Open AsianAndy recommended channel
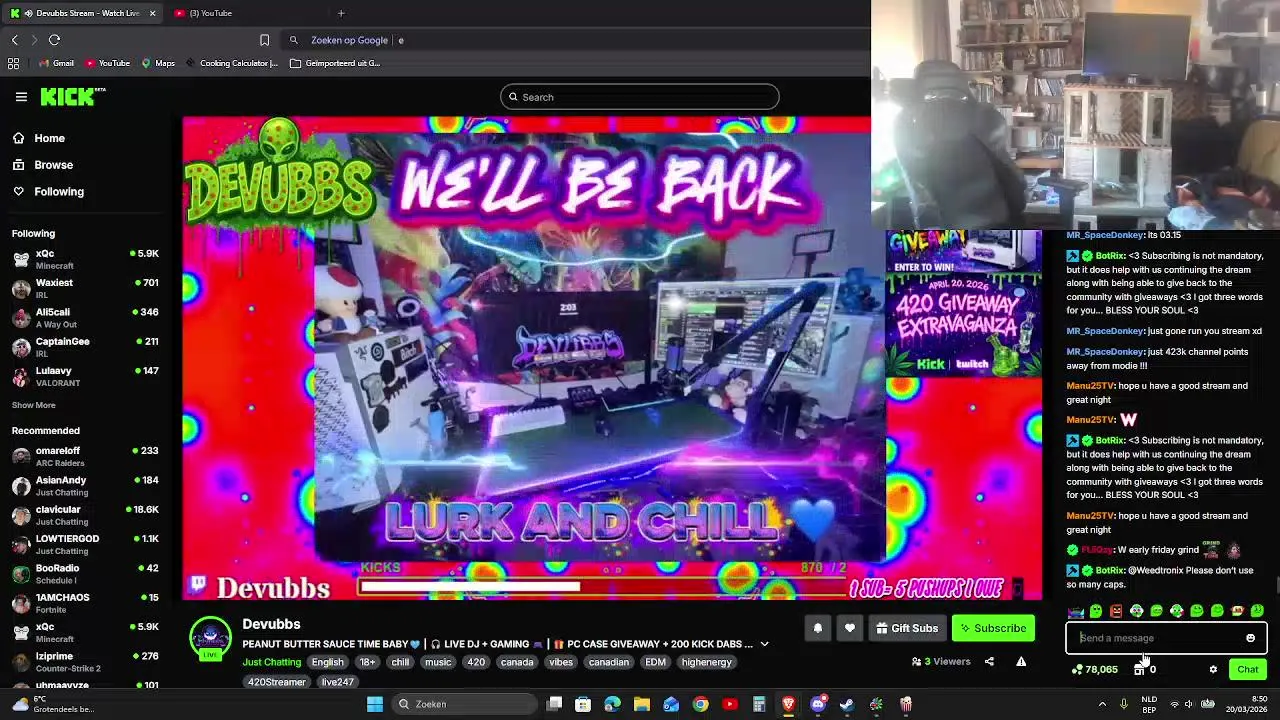The width and height of the screenshot is (1280, 720). (85, 485)
